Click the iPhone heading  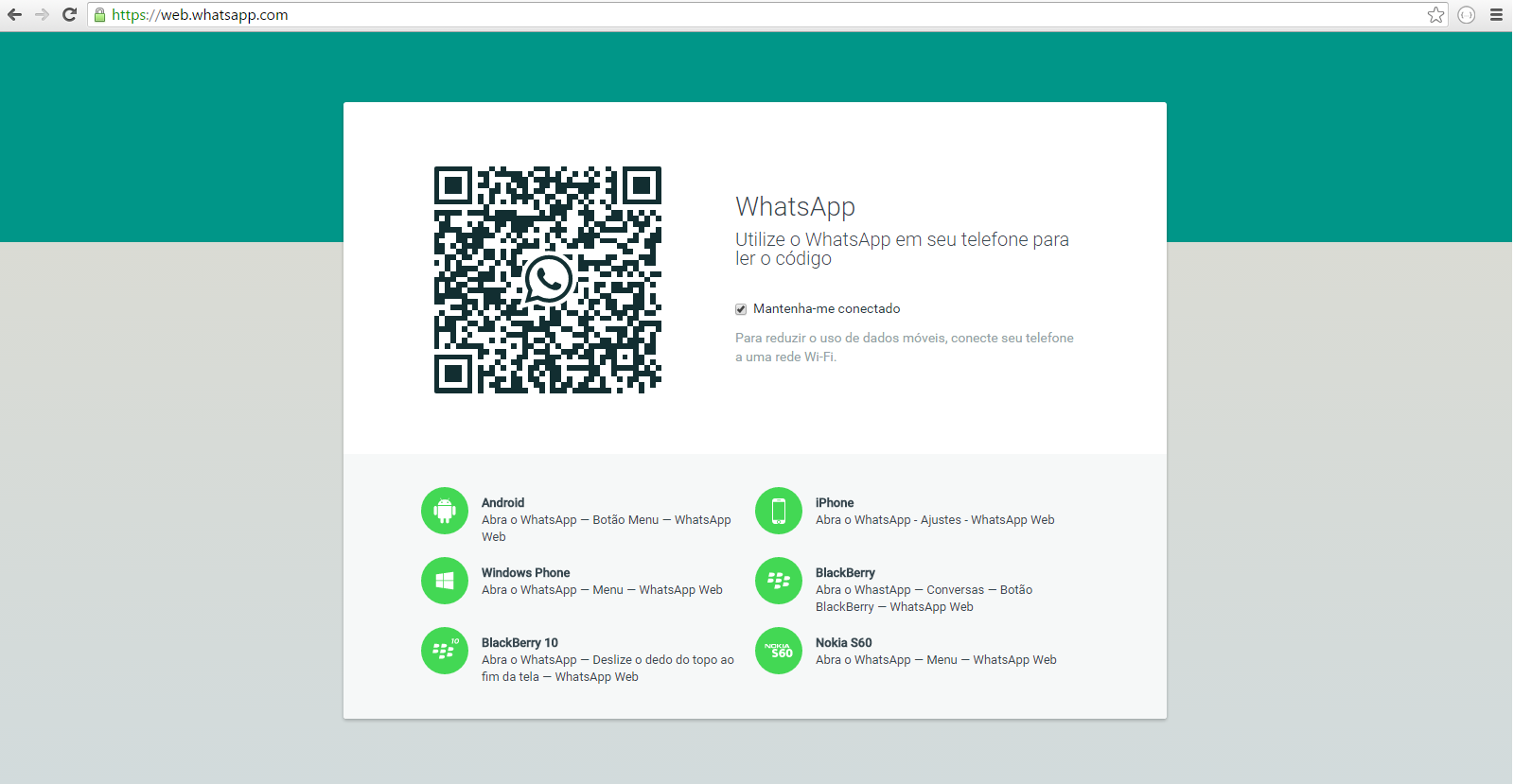click(835, 503)
